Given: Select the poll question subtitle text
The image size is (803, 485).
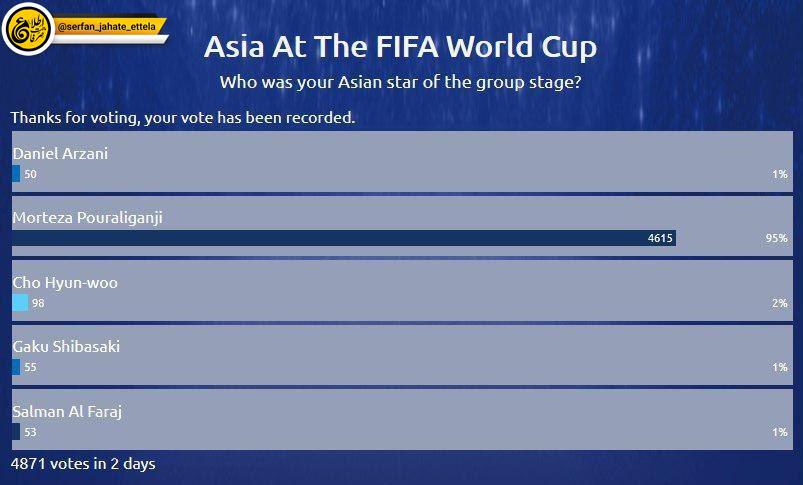Looking at the screenshot, I should tap(400, 82).
